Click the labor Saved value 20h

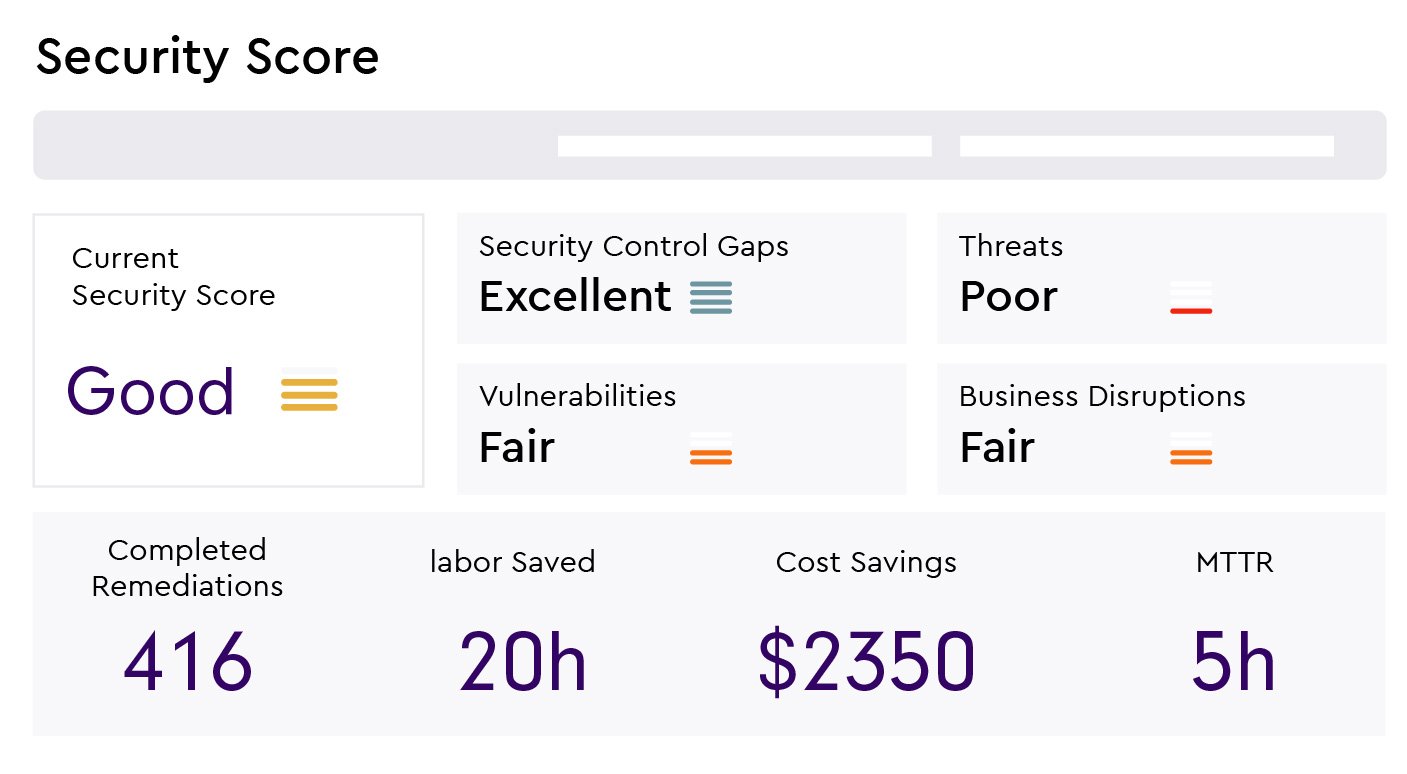(x=522, y=663)
